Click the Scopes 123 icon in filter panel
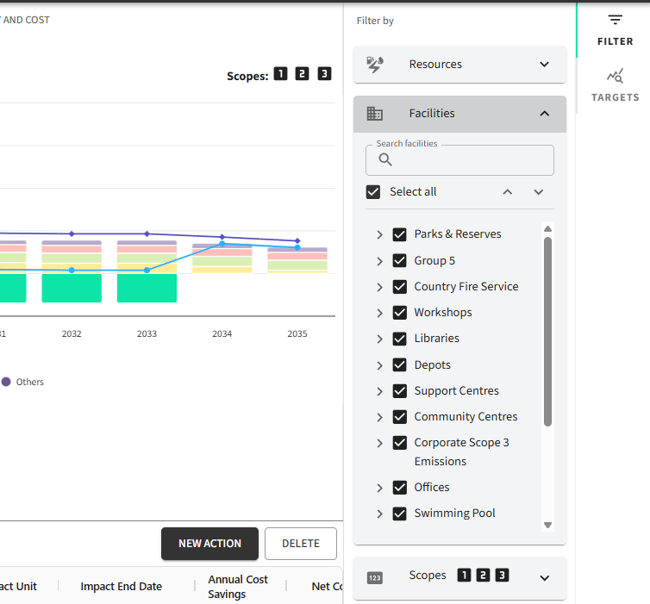Screen dimensions: 650x604 (375, 577)
